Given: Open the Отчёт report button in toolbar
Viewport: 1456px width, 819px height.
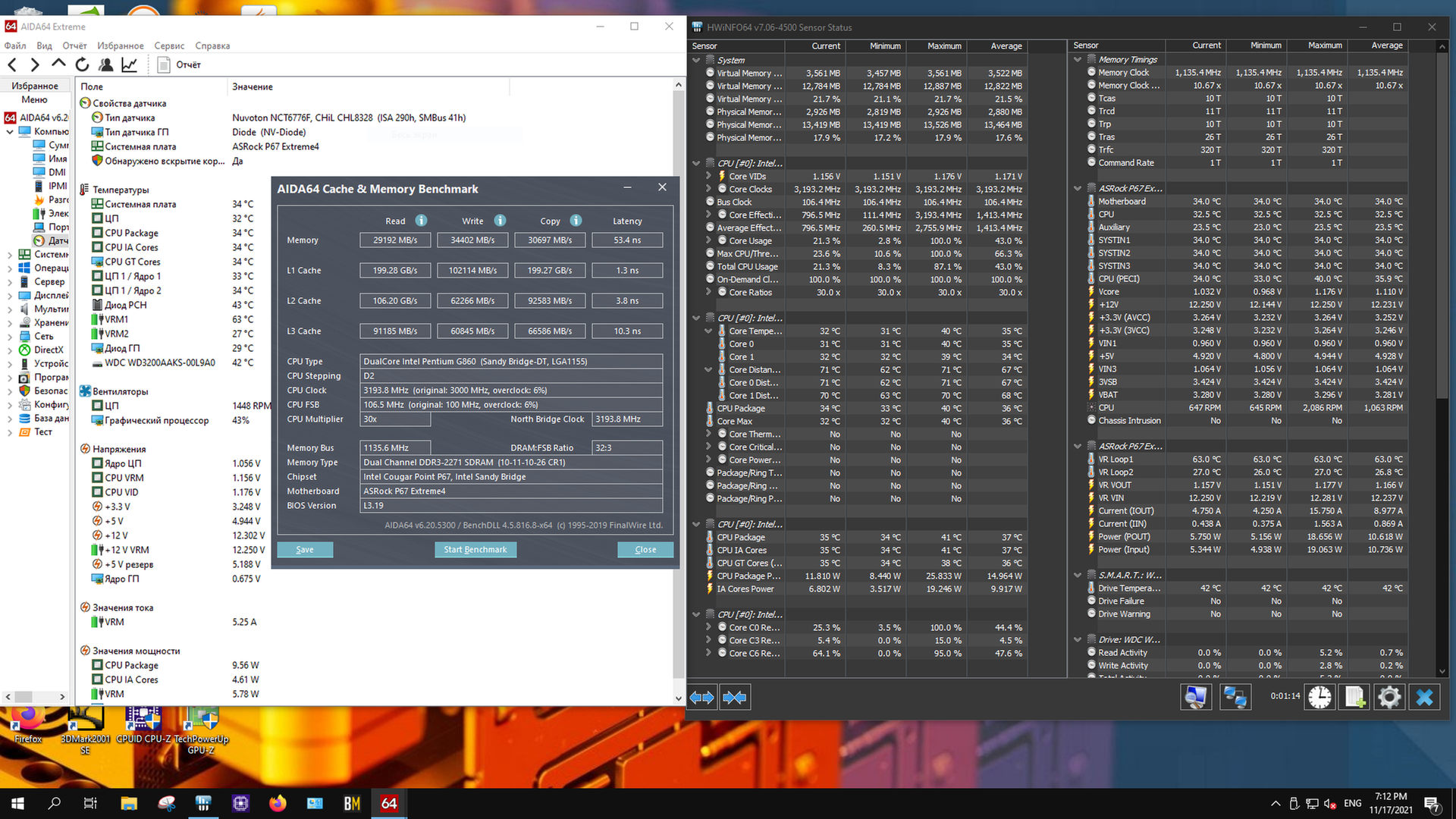Looking at the screenshot, I should click(179, 65).
